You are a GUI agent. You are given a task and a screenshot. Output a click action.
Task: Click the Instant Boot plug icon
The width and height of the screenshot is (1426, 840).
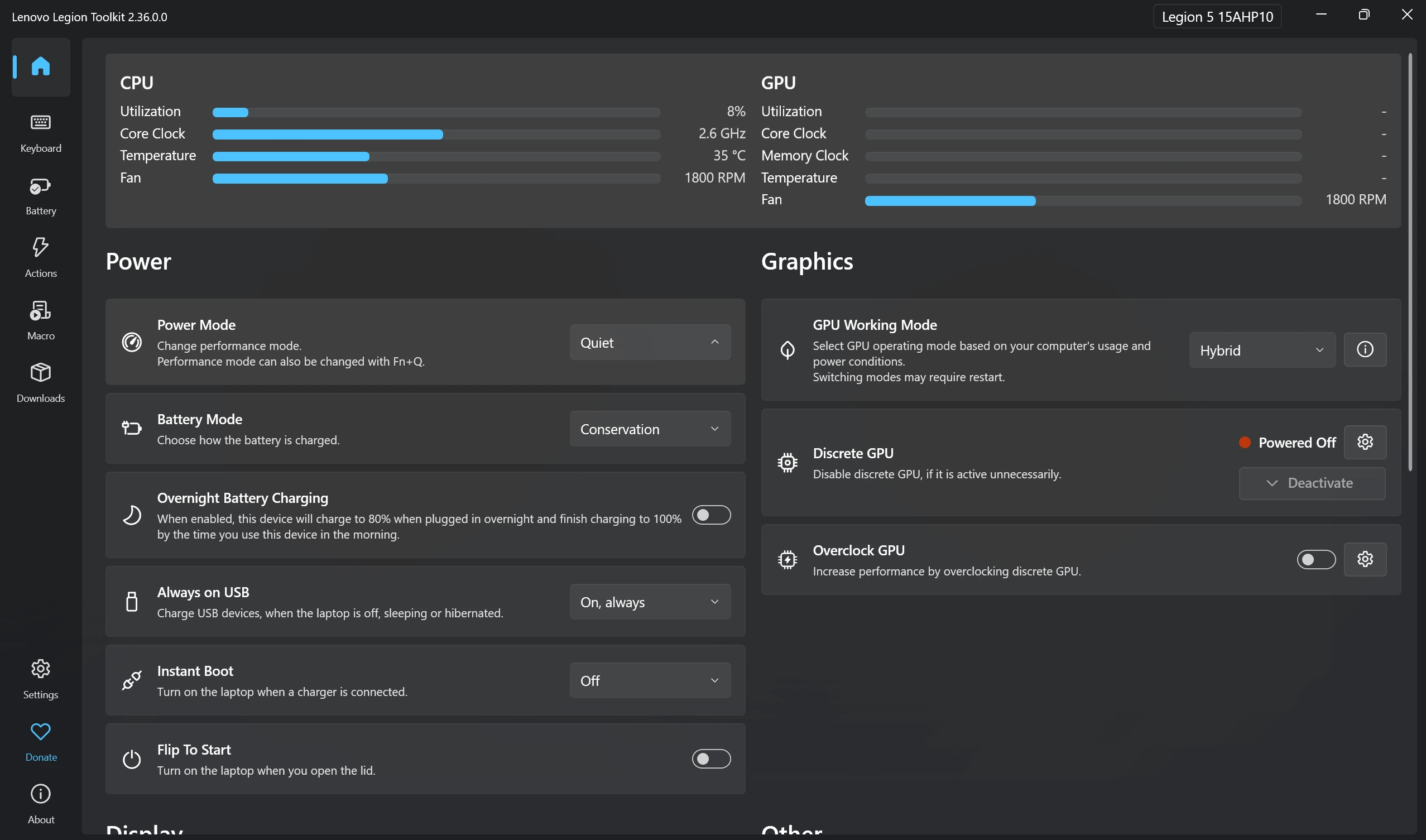132,680
